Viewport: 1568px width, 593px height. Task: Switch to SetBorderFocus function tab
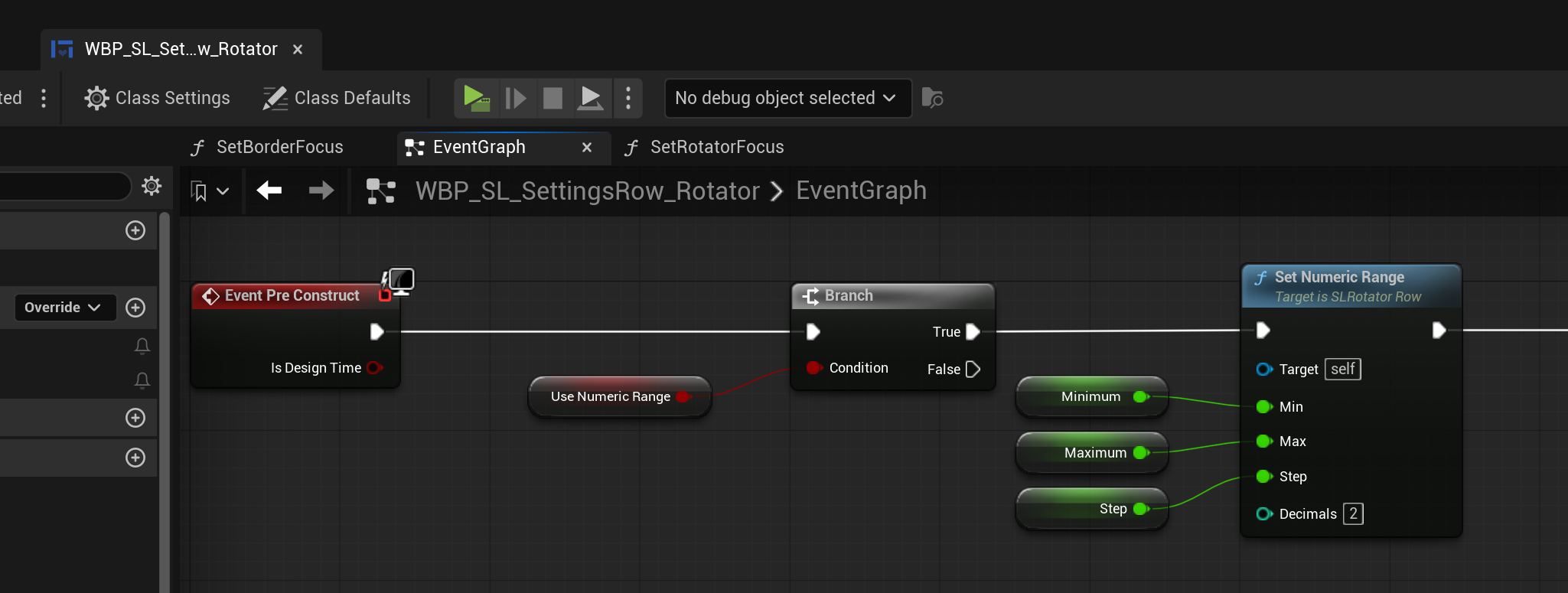[268, 147]
